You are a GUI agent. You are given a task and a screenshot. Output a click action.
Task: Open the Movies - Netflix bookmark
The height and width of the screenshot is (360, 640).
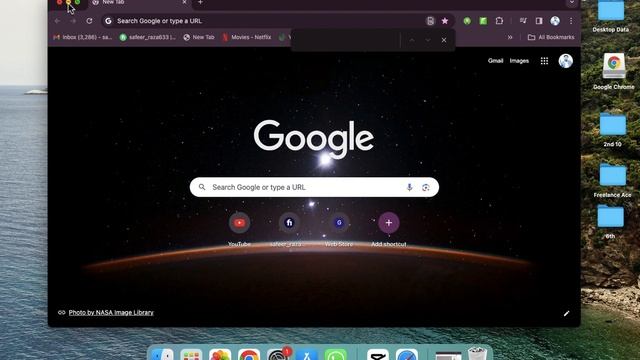(x=247, y=37)
